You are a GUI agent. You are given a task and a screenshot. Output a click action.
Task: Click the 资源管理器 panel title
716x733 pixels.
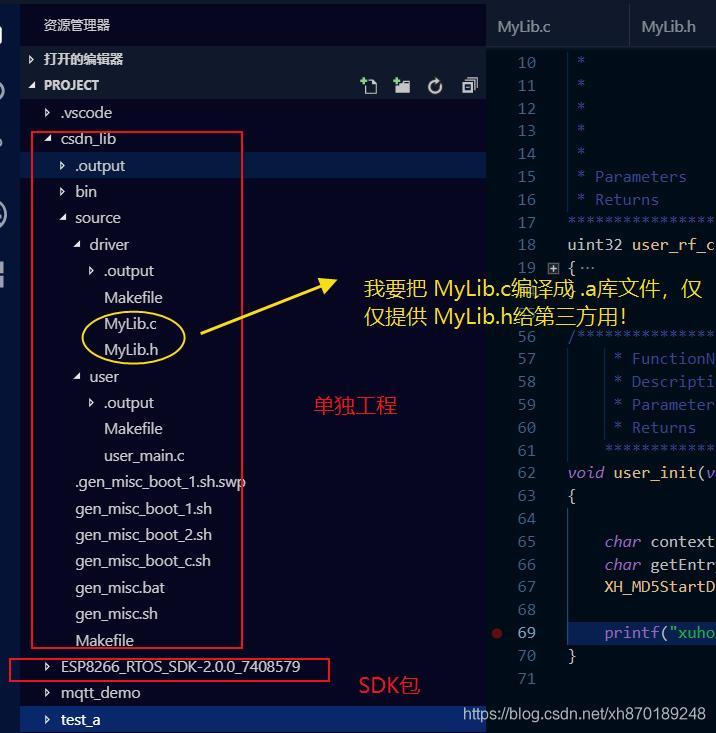(x=77, y=25)
